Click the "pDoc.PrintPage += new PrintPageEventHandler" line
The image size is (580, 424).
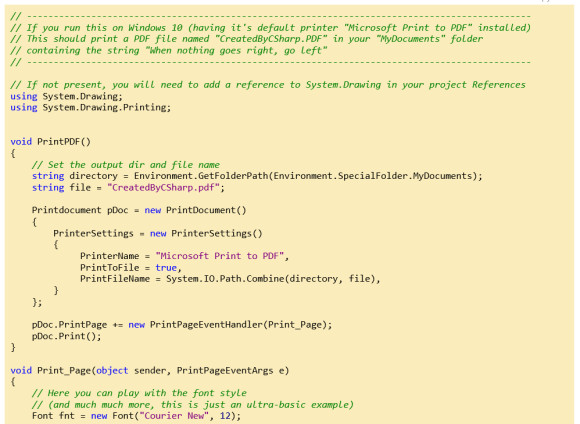[182, 325]
